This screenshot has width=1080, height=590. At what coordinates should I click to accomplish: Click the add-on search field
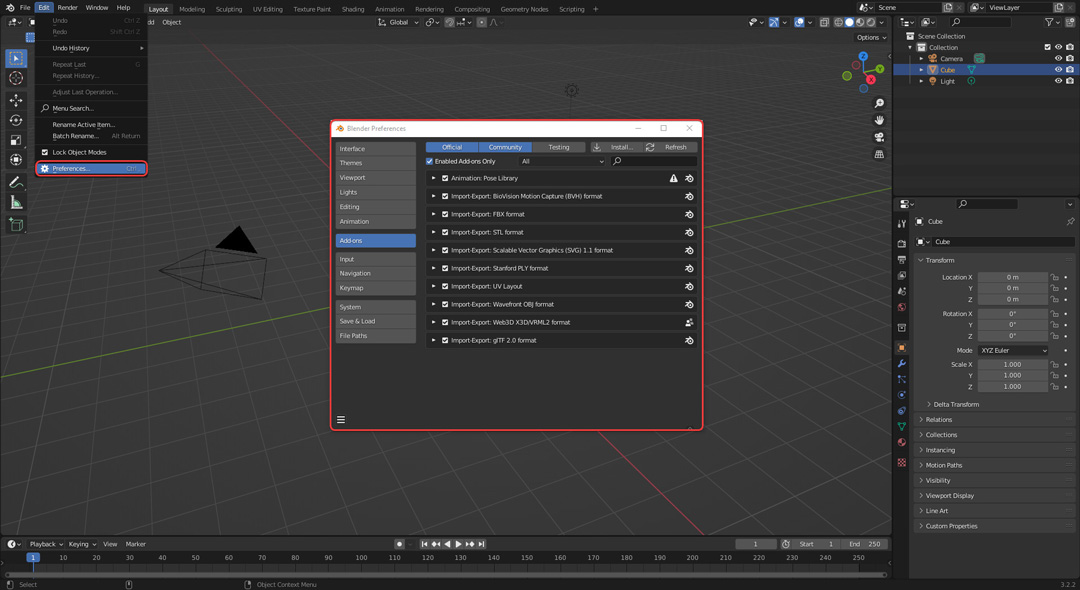coord(654,161)
